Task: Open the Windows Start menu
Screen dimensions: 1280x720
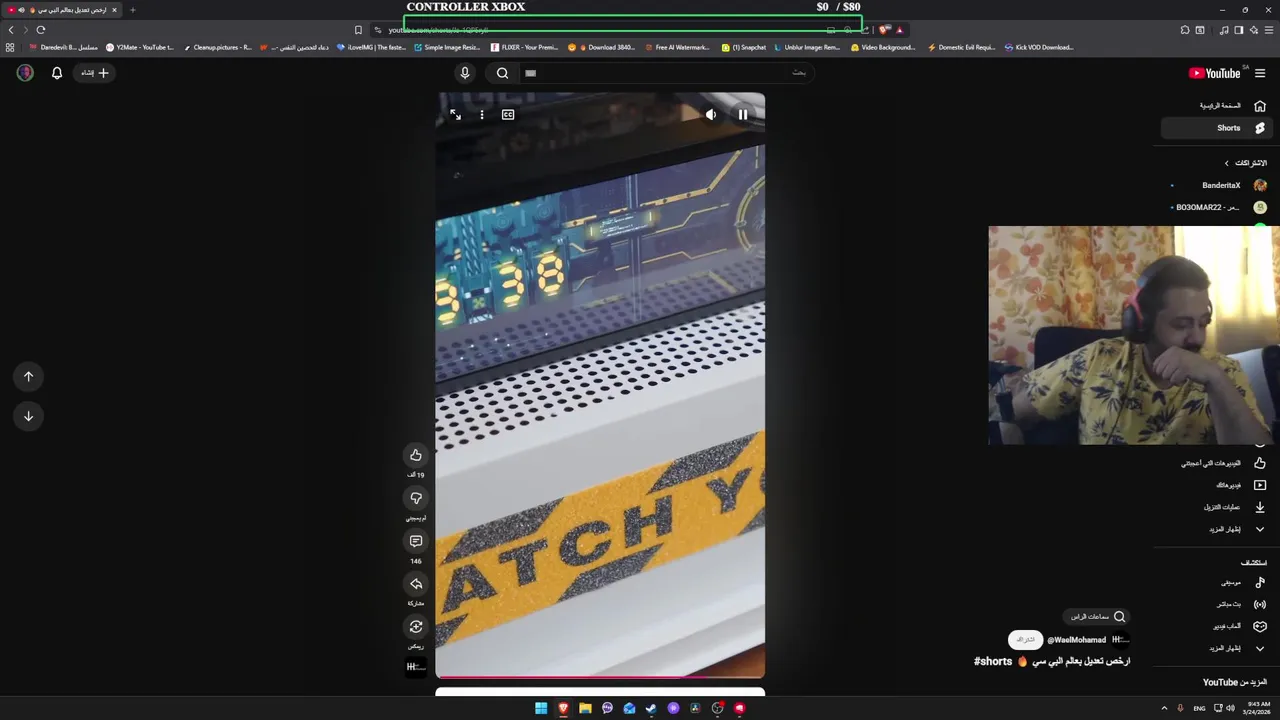Action: click(541, 708)
